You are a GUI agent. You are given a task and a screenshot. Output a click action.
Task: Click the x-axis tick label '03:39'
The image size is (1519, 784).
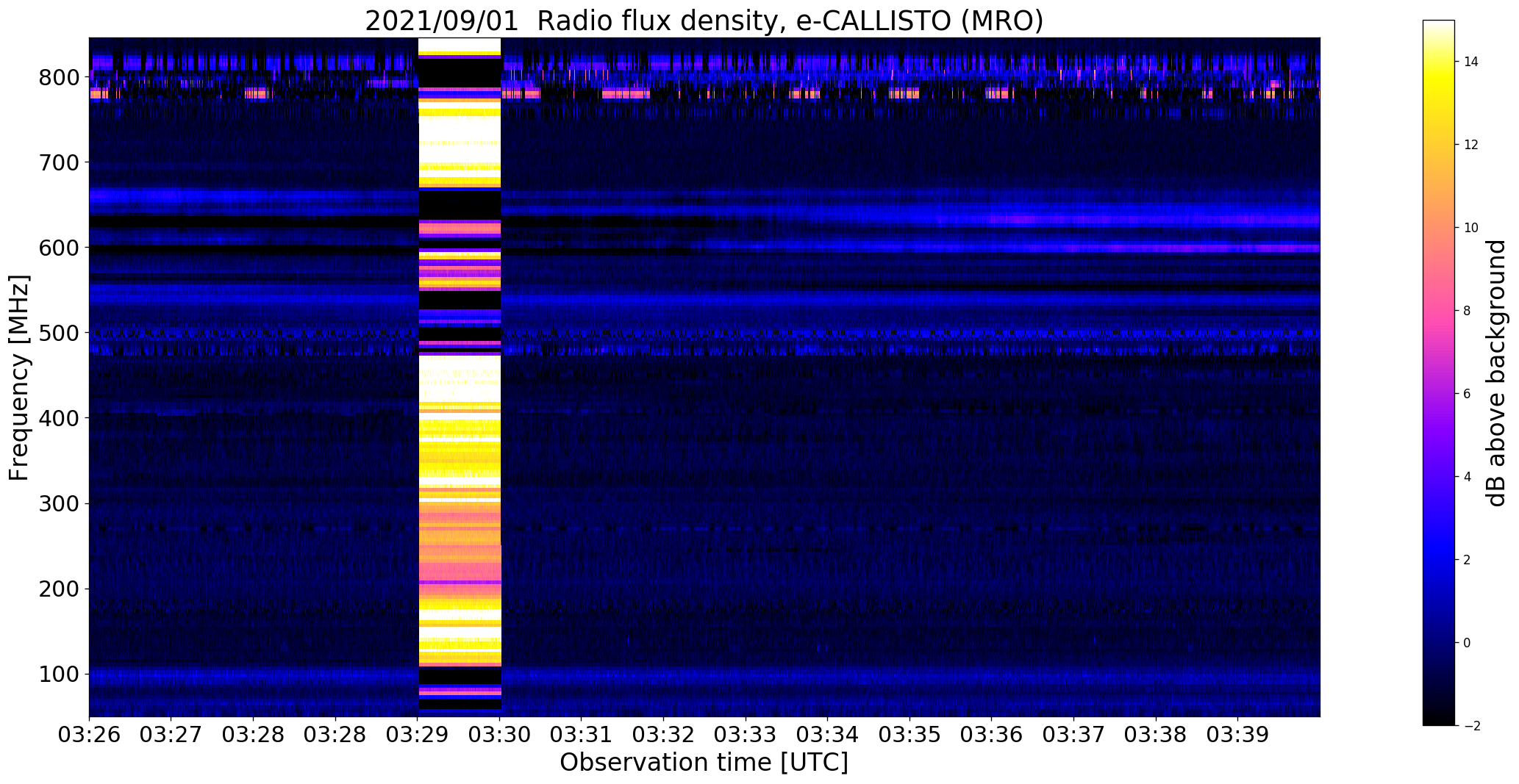pos(1238,736)
